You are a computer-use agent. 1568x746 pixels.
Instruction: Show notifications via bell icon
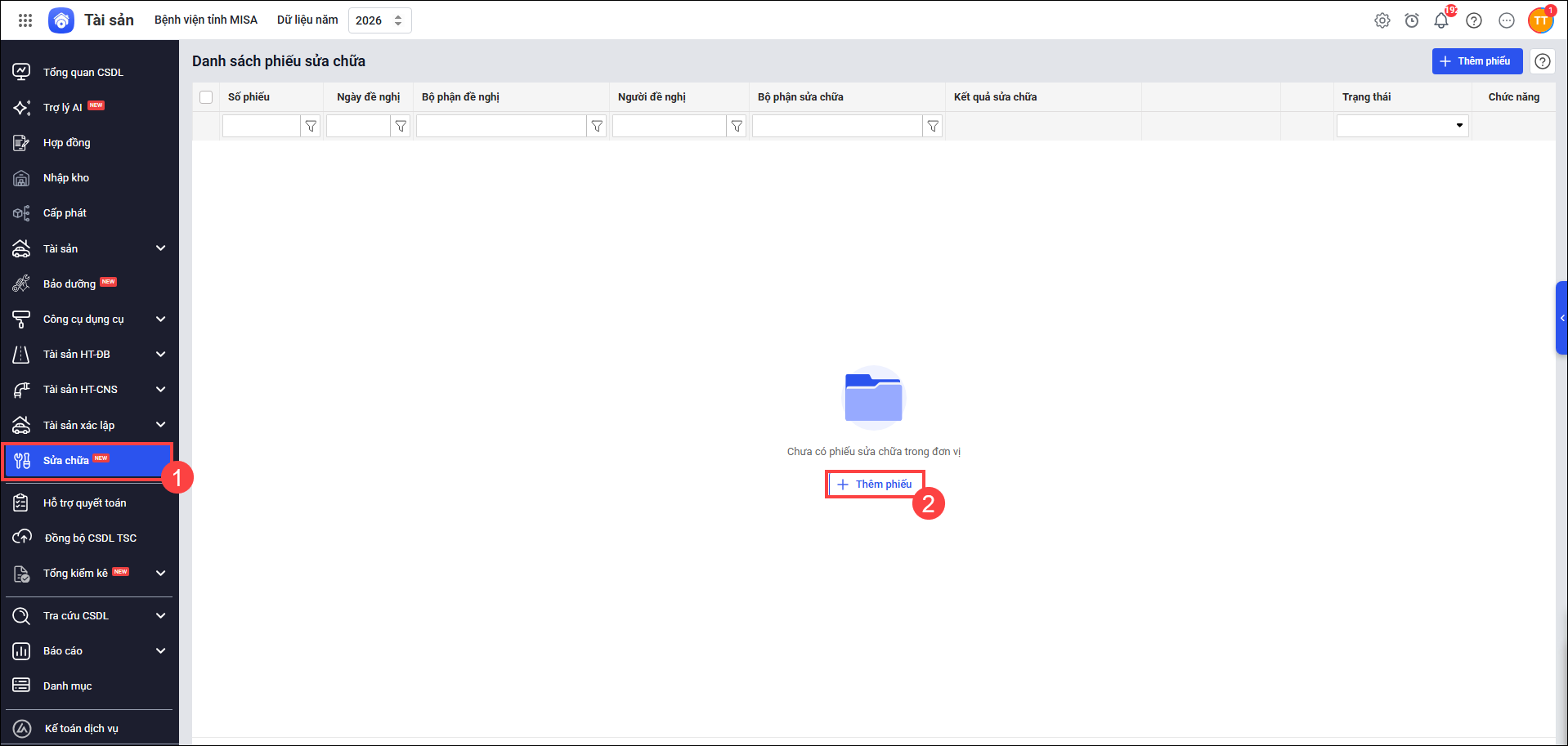(x=1441, y=20)
